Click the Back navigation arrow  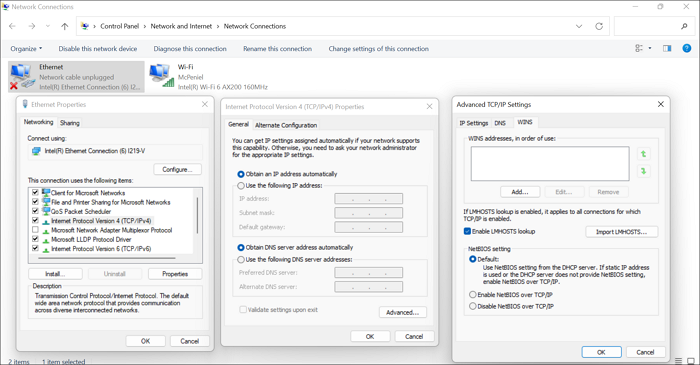(12, 26)
